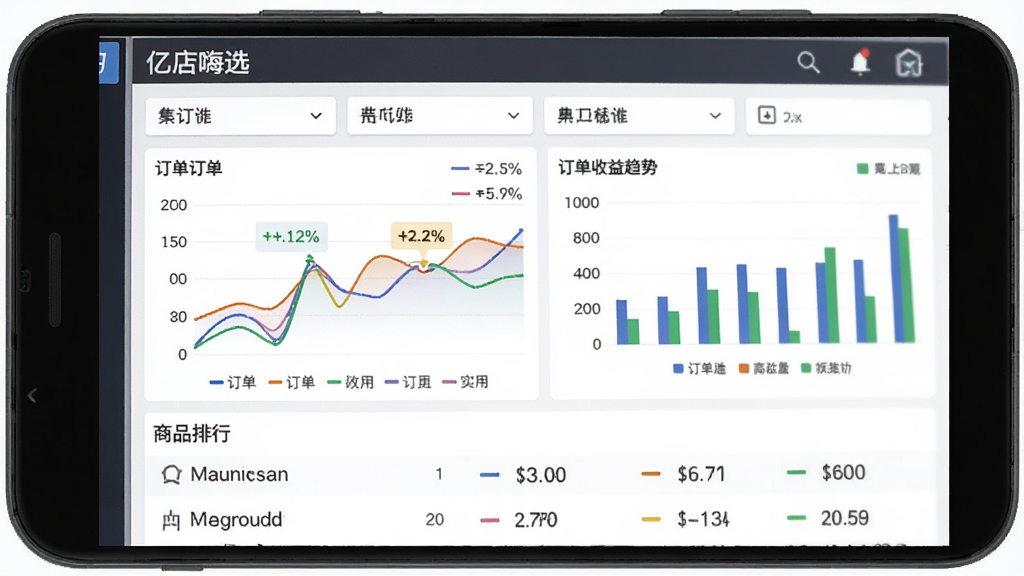
Task: Tap the back chevron on phone edge
Action: pyautogui.click(x=31, y=395)
